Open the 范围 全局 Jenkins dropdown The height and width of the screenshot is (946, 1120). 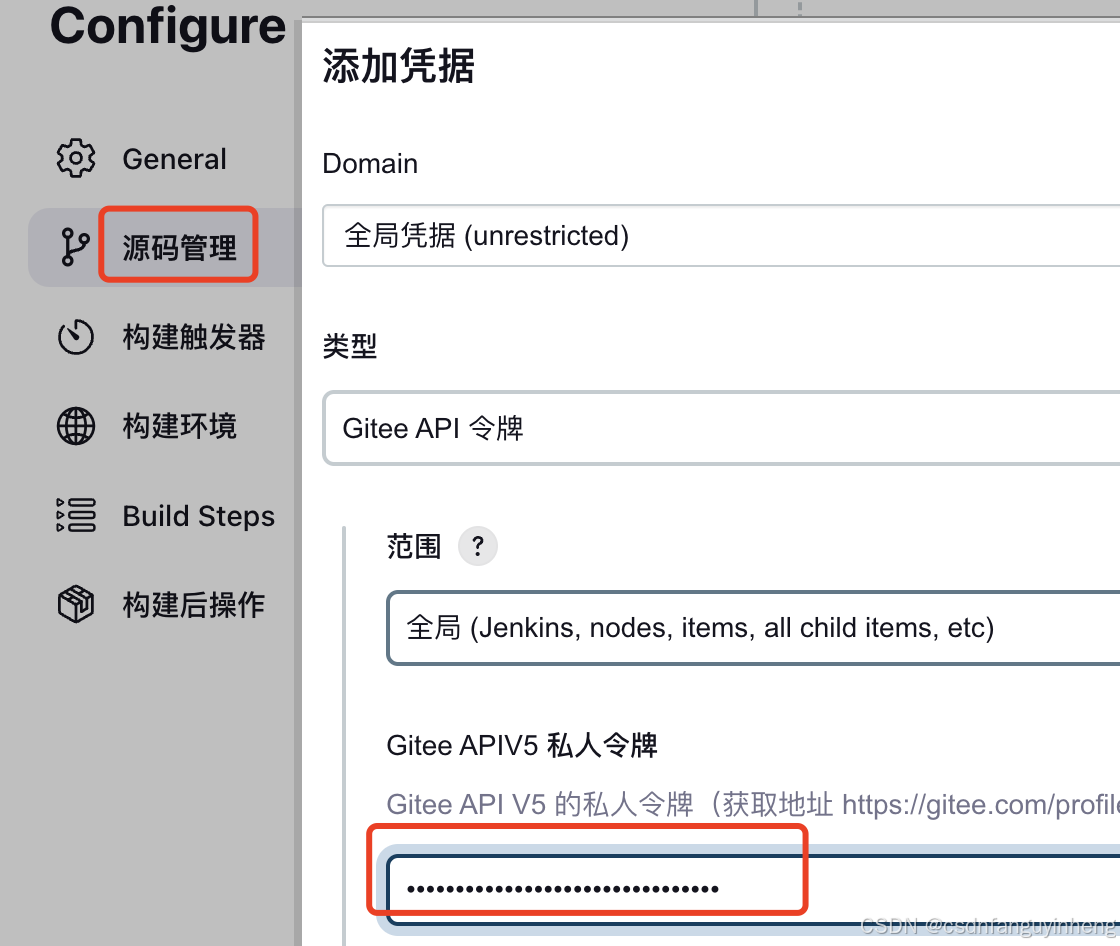754,628
